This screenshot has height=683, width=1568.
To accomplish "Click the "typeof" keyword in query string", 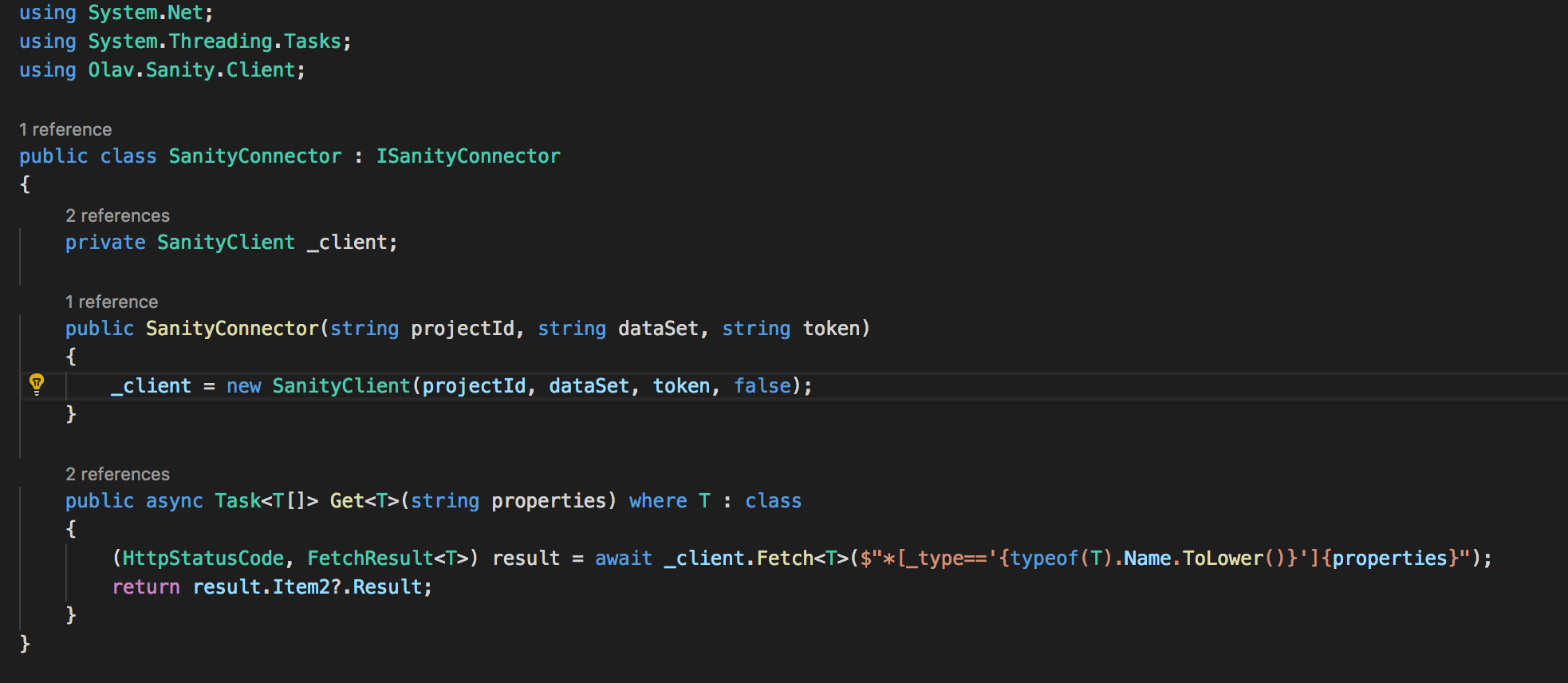I will [x=1043, y=559].
